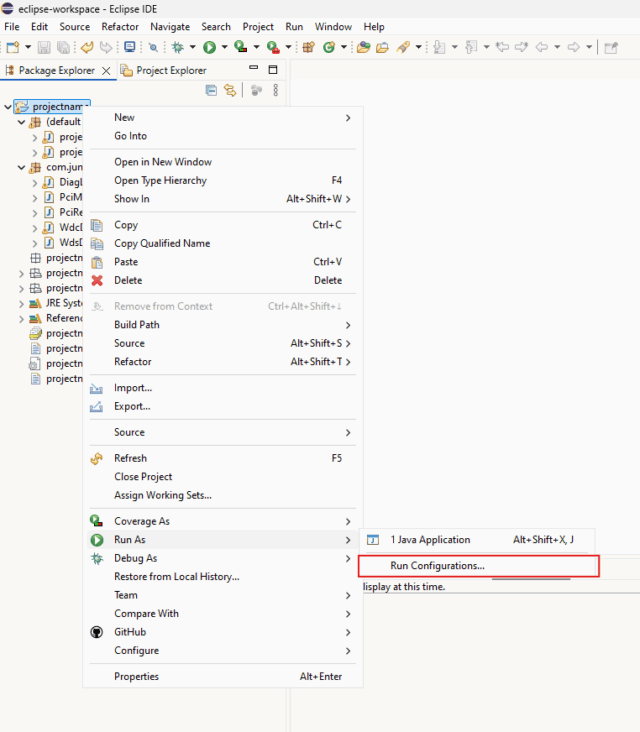Click the Debug bug icon in toolbar
Screen dimensions: 640x732
click(178, 46)
